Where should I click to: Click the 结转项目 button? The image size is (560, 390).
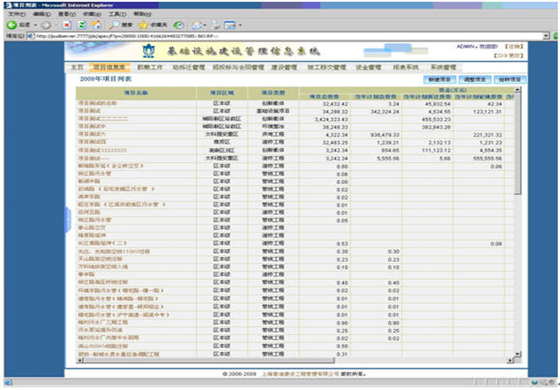(x=510, y=79)
